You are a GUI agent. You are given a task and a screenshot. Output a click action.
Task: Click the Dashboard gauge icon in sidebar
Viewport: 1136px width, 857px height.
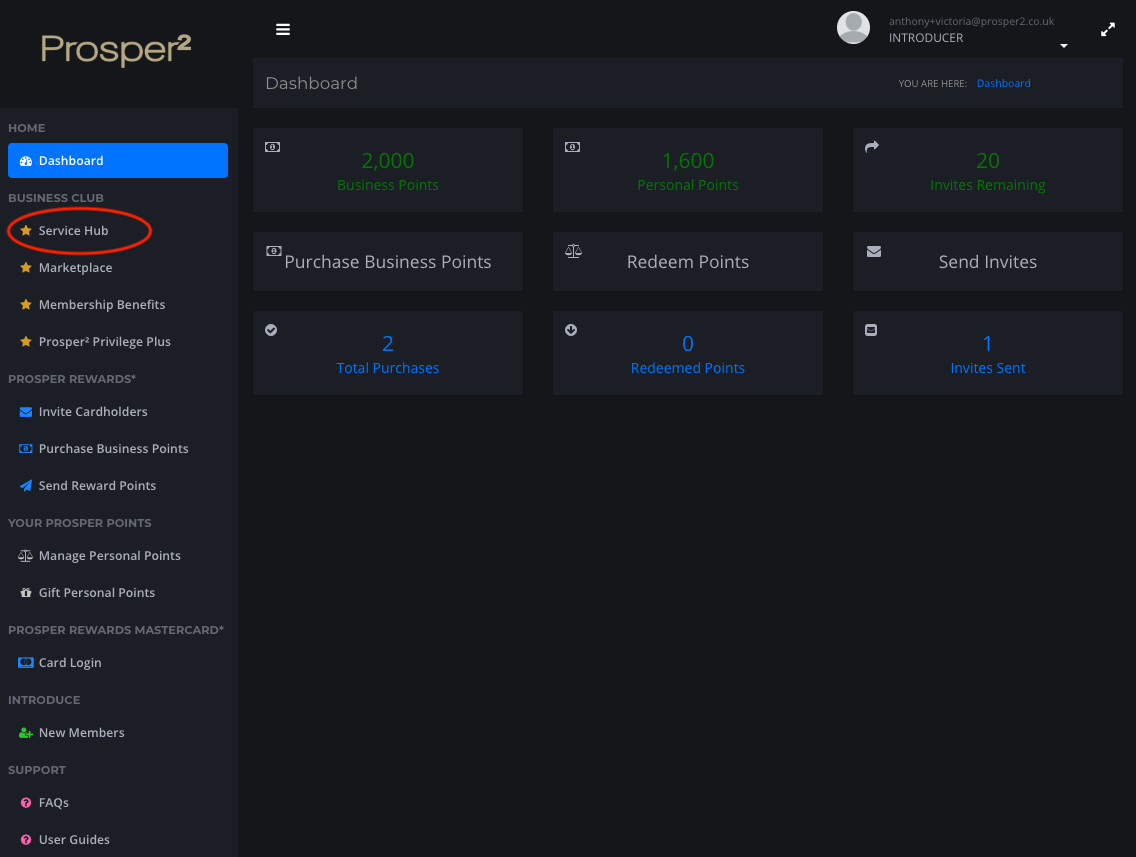25,161
